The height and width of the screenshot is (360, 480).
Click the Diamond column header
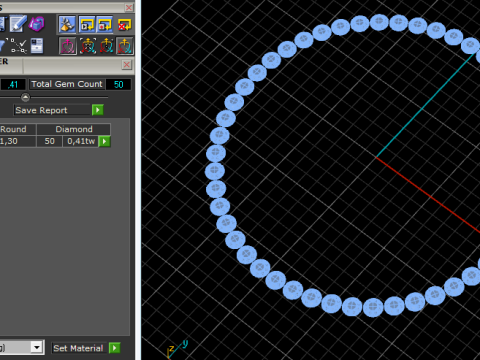pyautogui.click(x=74, y=129)
